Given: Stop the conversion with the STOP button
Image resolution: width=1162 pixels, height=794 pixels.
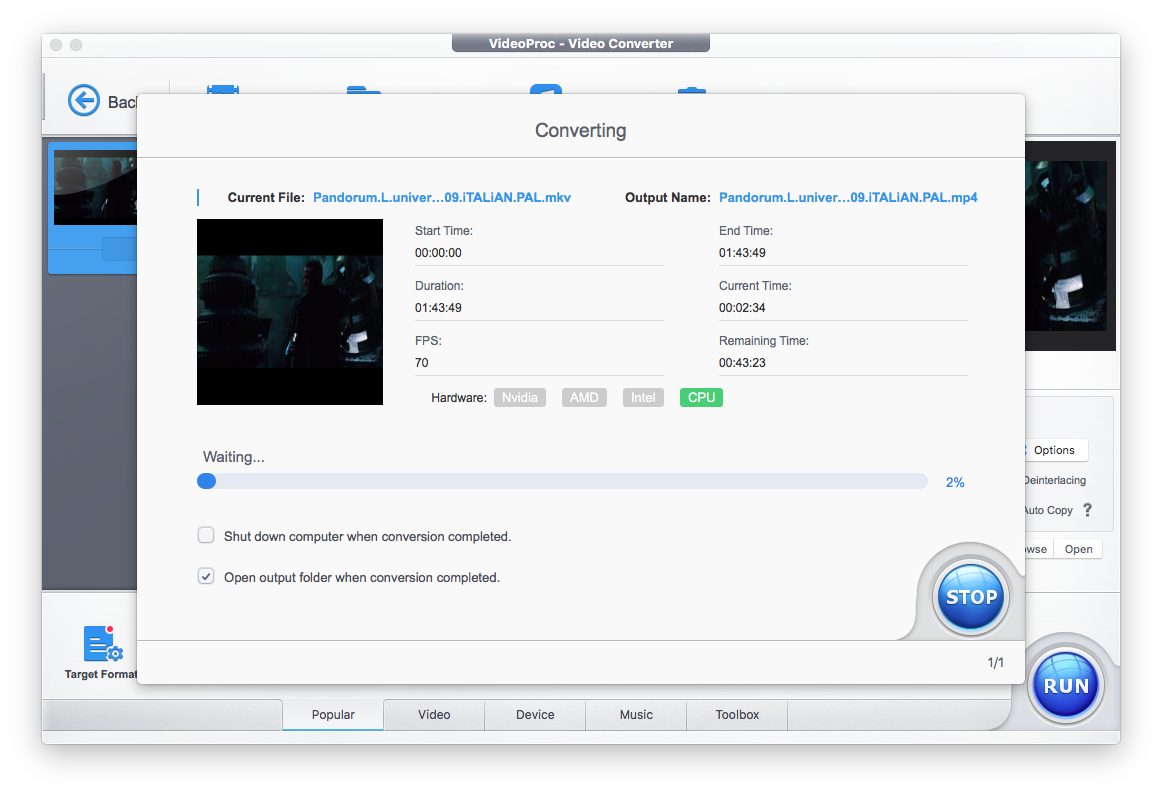Looking at the screenshot, I should click(971, 598).
